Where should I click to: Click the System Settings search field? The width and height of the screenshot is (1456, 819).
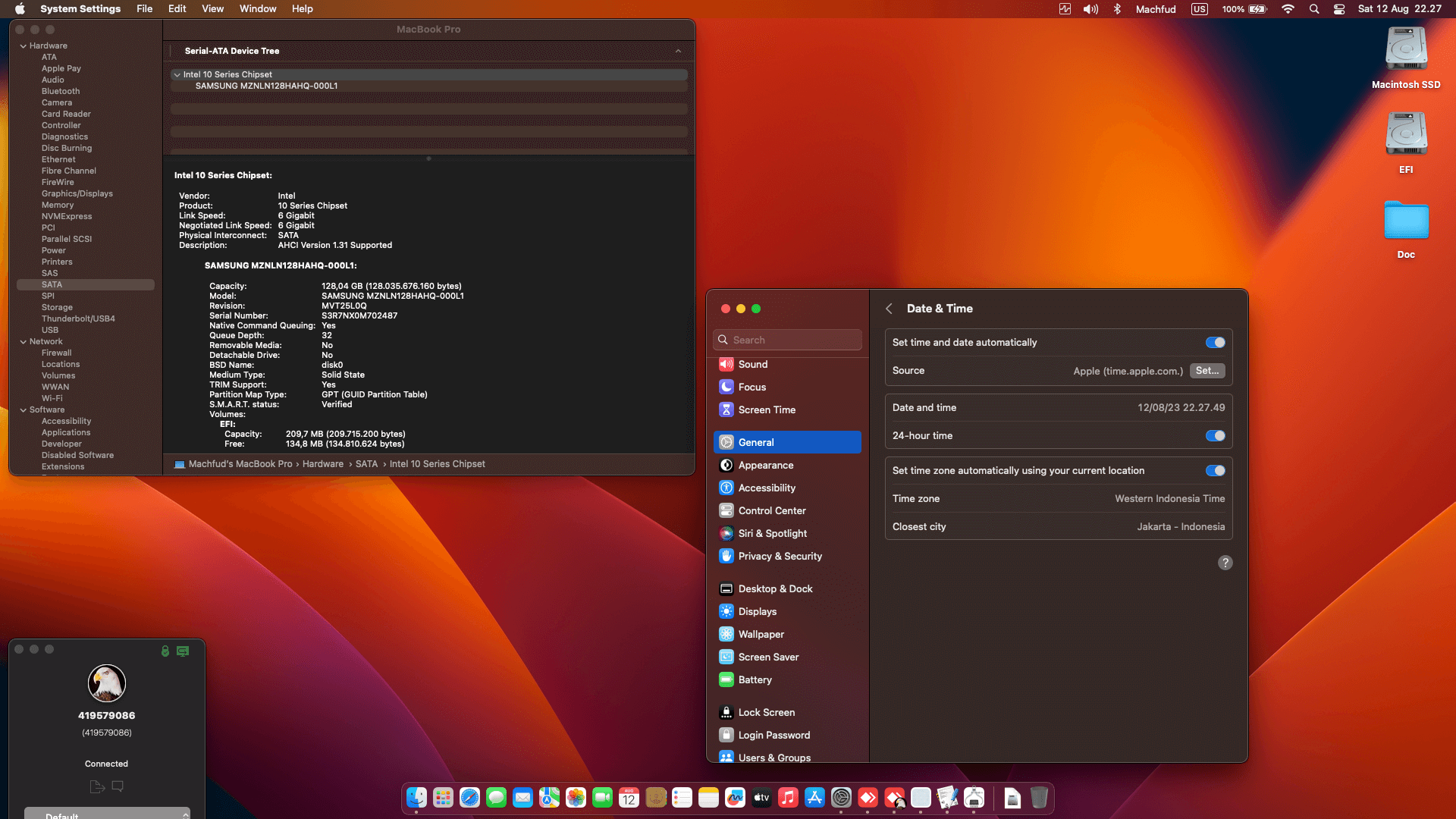[x=789, y=340]
